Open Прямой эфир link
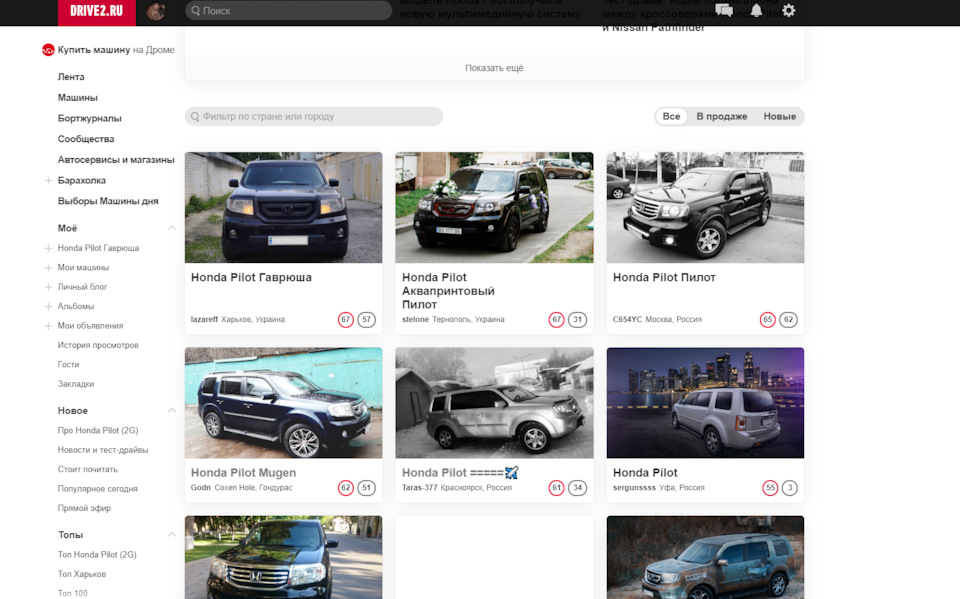960x599 pixels. pos(84,508)
